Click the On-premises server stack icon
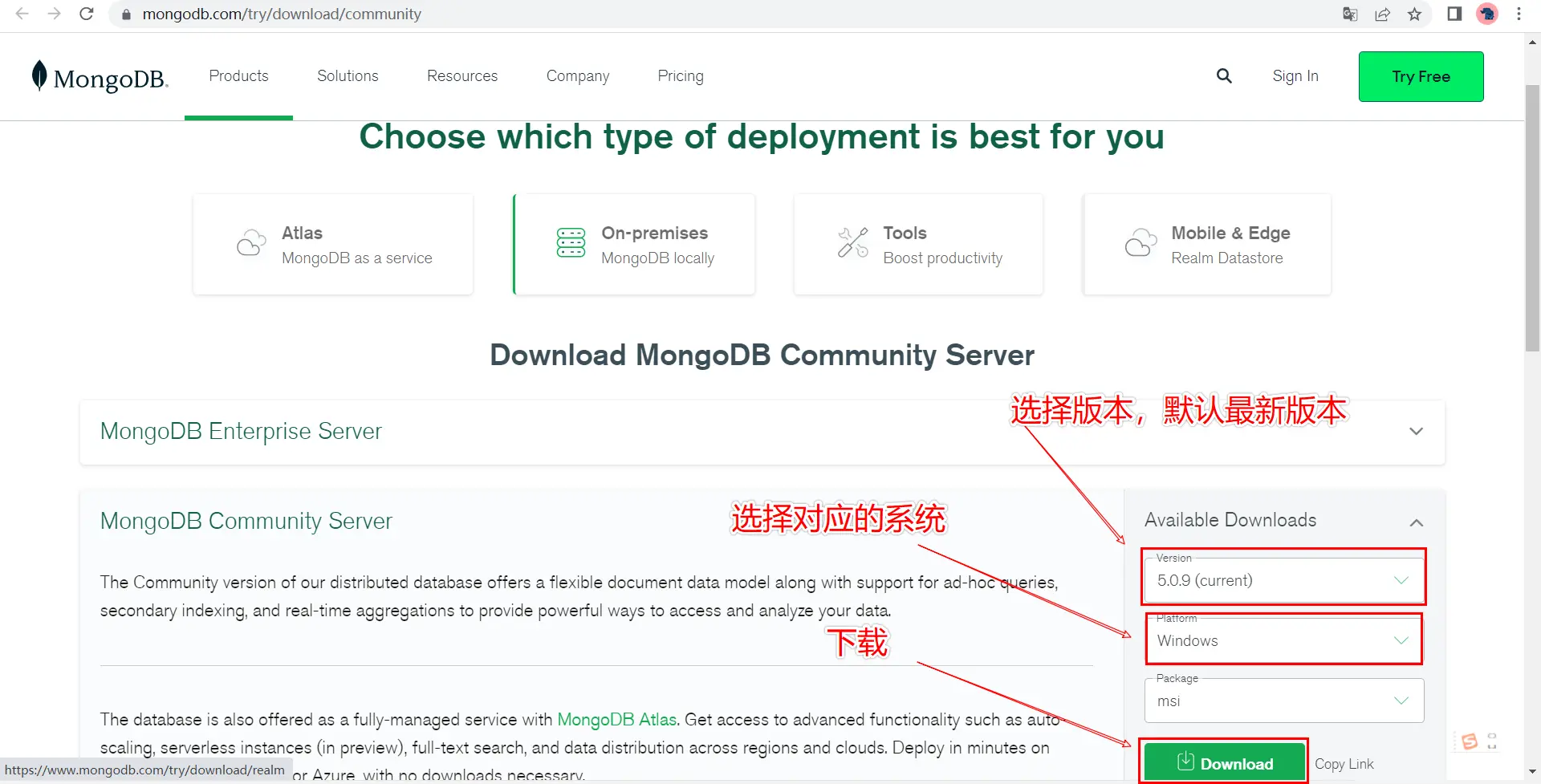The image size is (1541, 784). pos(571,242)
